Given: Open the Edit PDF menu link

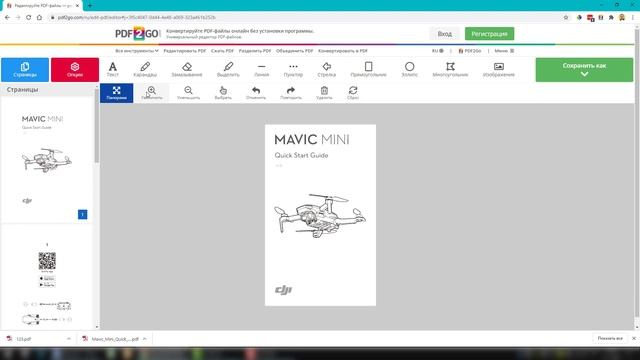Looking at the screenshot, I should pyautogui.click(x=184, y=51).
